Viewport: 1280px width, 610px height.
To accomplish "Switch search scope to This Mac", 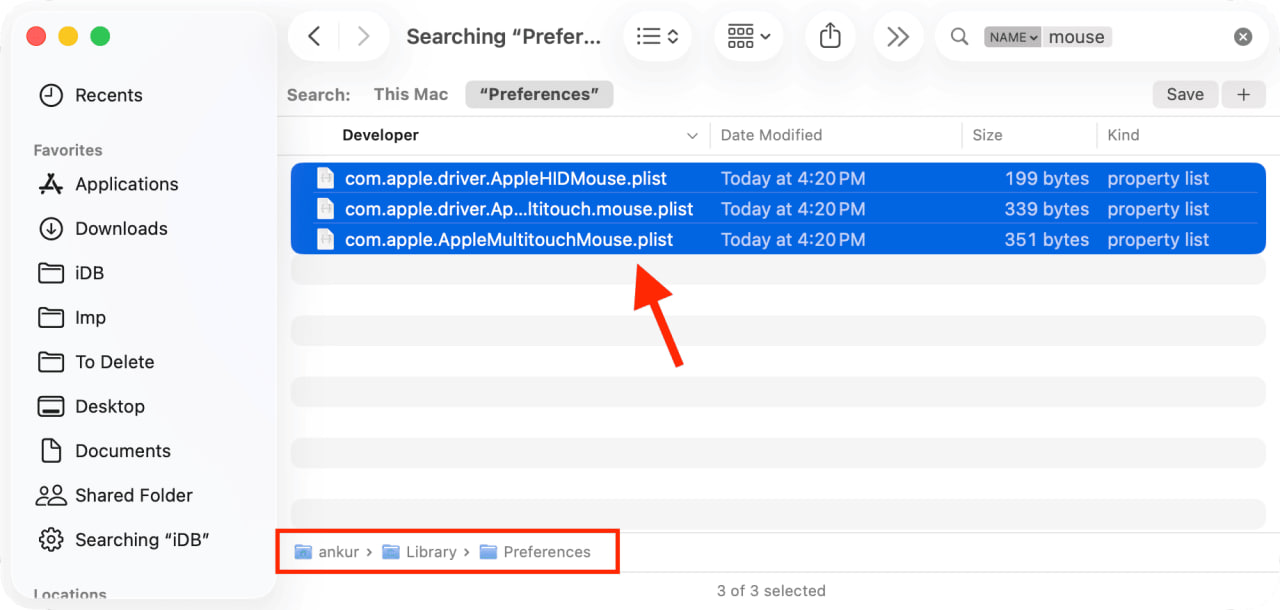I will point(410,94).
